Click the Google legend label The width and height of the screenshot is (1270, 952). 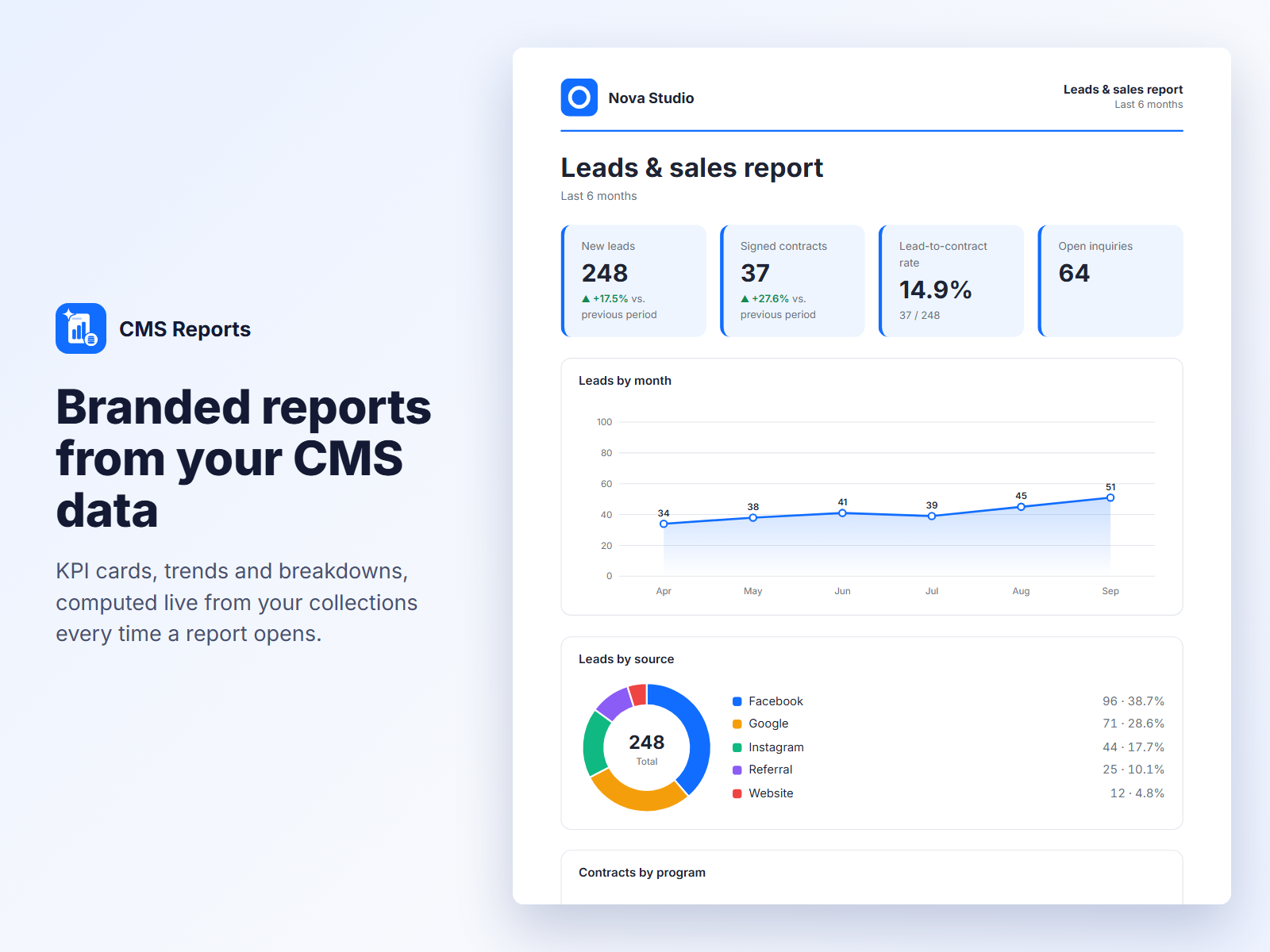(x=768, y=724)
